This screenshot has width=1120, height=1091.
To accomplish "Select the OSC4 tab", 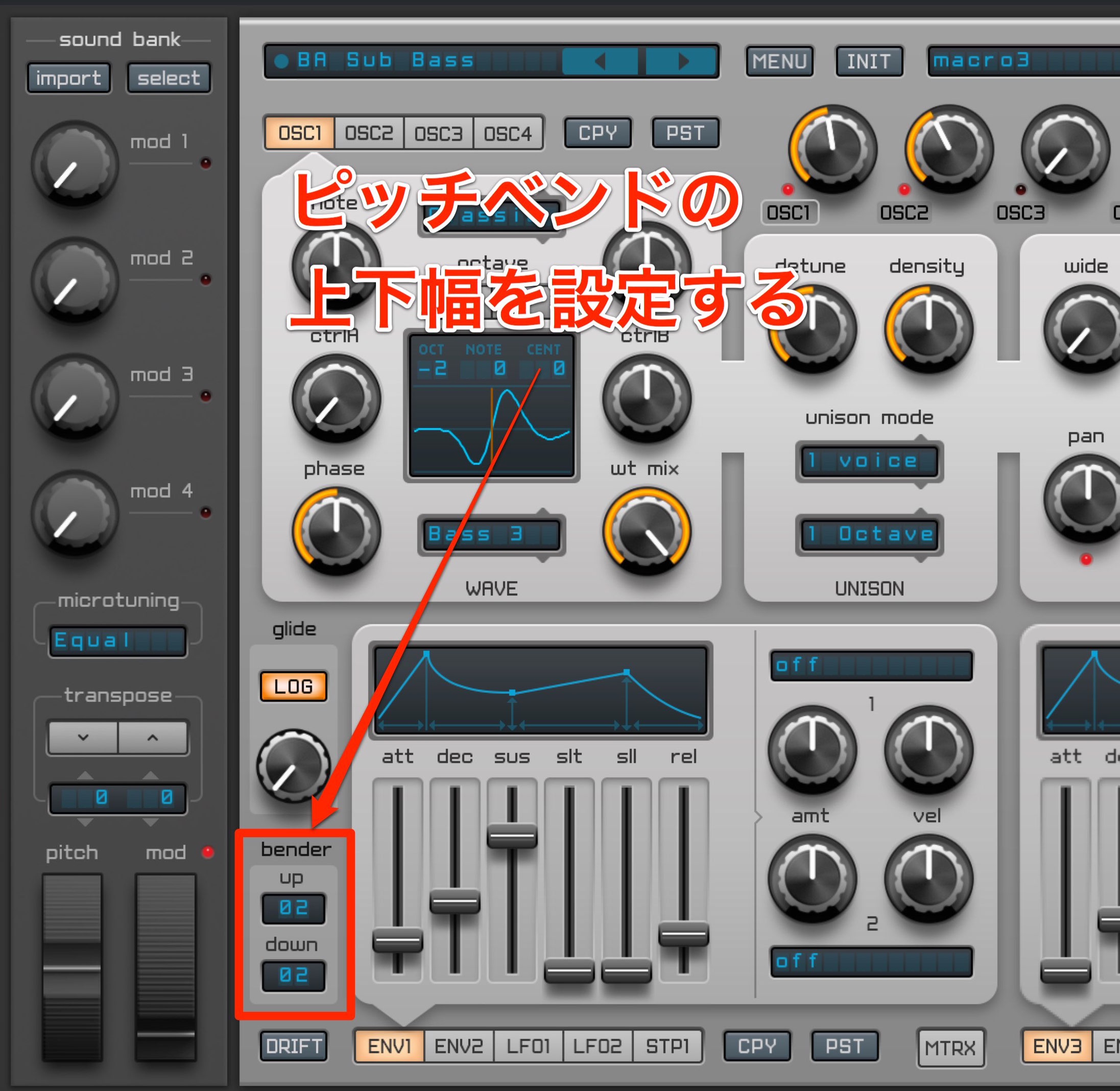I will (x=508, y=133).
